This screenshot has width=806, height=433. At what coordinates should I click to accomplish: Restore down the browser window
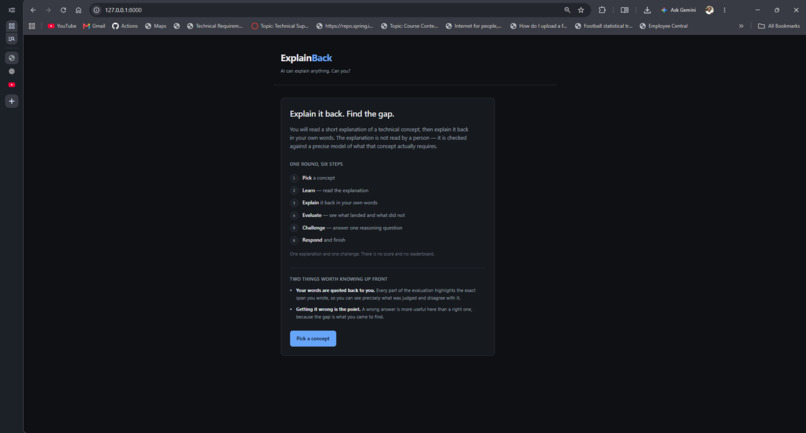click(777, 10)
